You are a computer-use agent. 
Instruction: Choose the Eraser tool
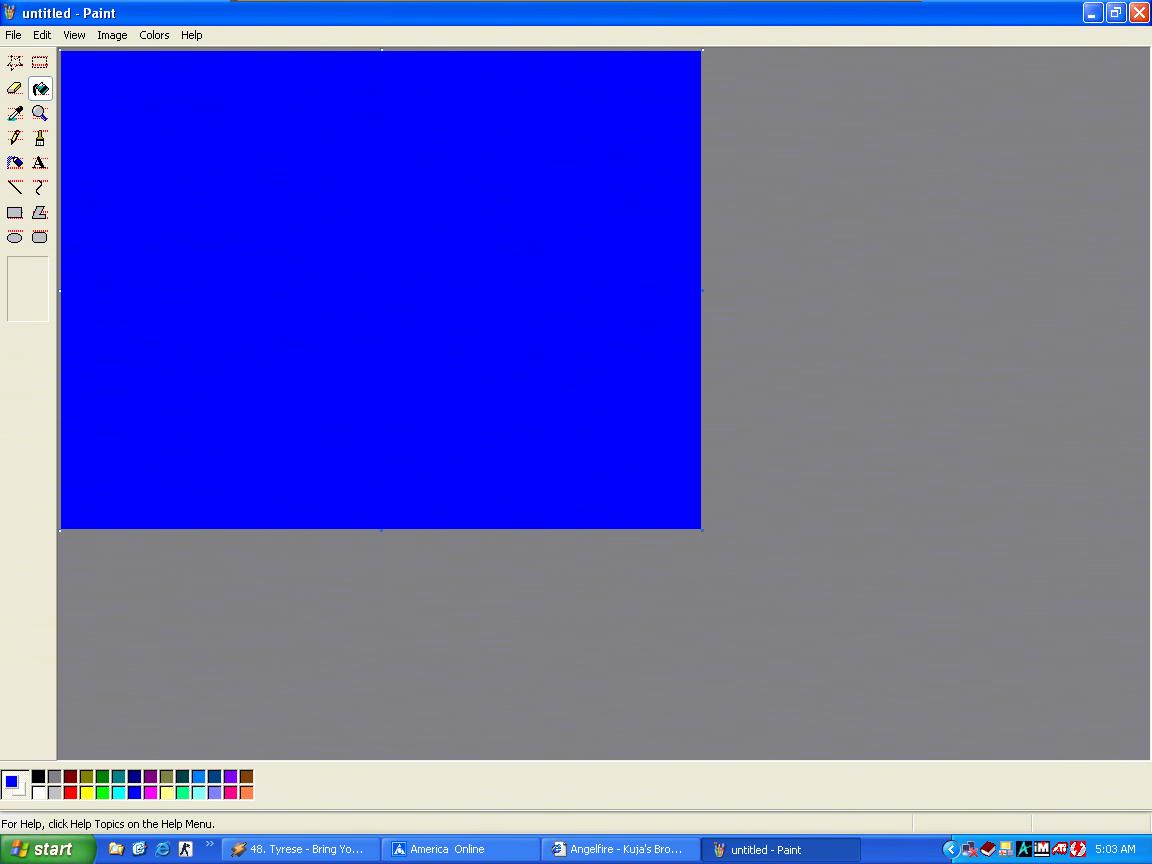coord(15,88)
